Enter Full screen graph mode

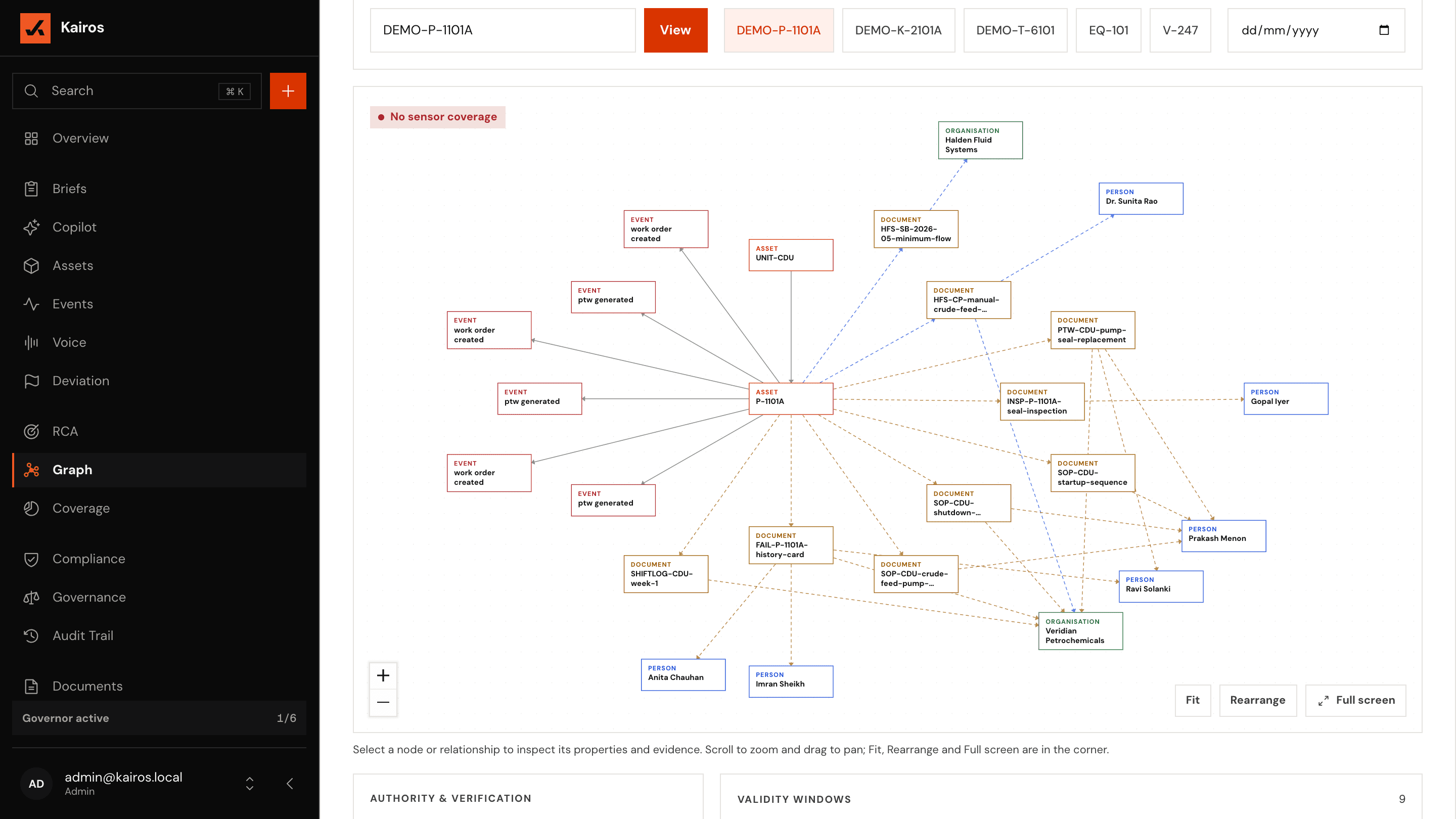1355,700
